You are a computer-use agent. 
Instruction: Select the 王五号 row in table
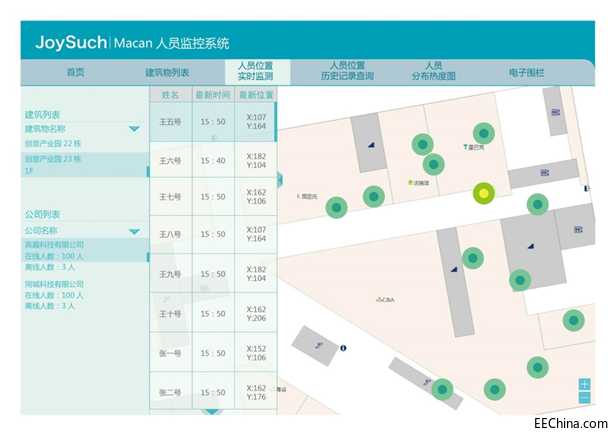coord(170,122)
